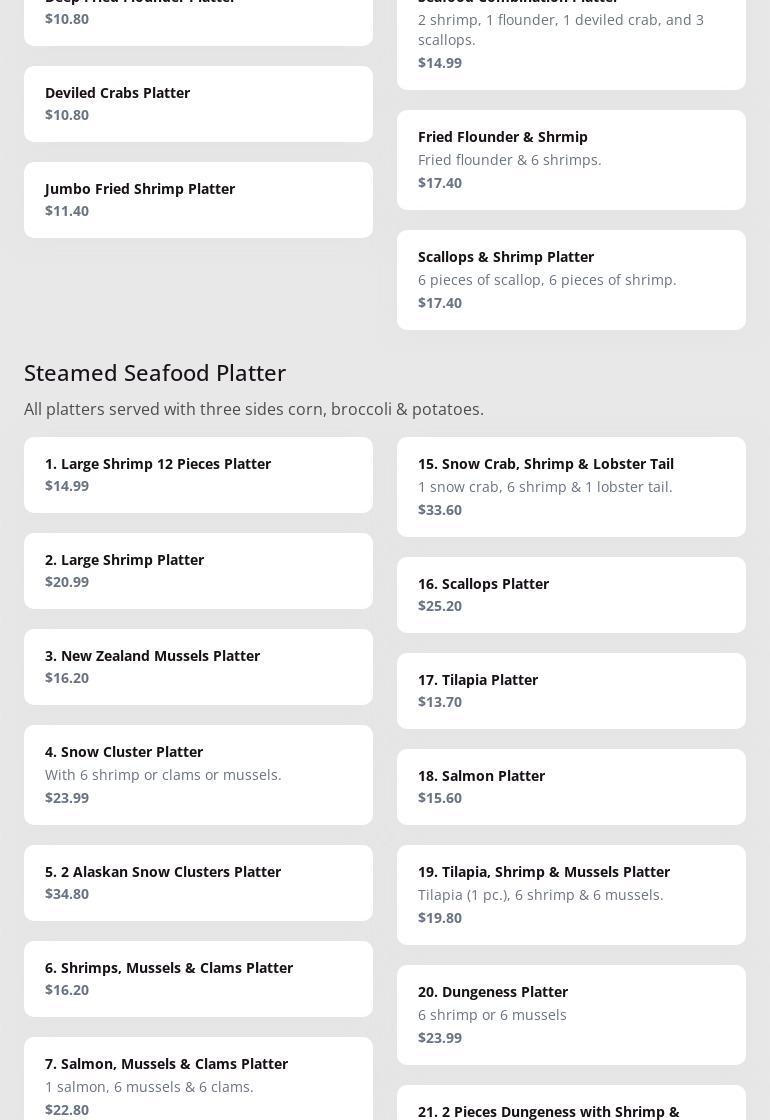The height and width of the screenshot is (1120, 770).
Task: Open 2 Pieces Dungeness with Shrimp item
Action: point(571,1106)
